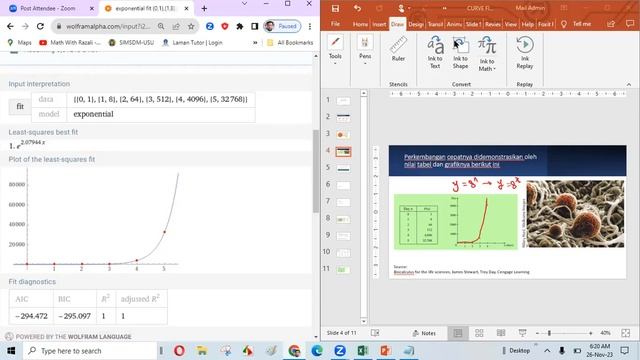Open the Maps bookmark
Image resolution: width=640 pixels, height=360 pixels.
point(20,42)
